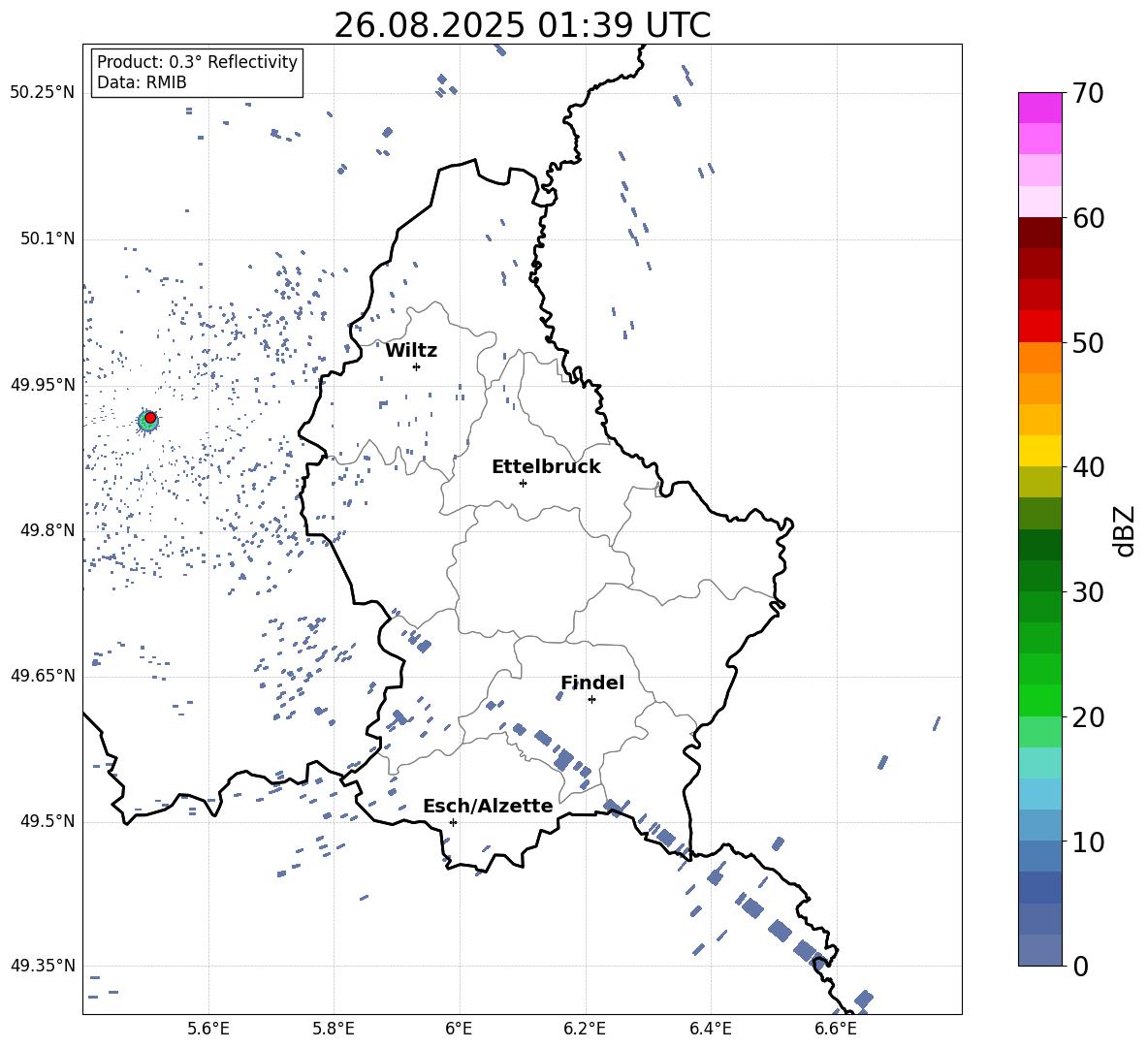Select the Ettelbruck map label
Image resolution: width=1148 pixels, height=1048 pixels.
click(546, 467)
